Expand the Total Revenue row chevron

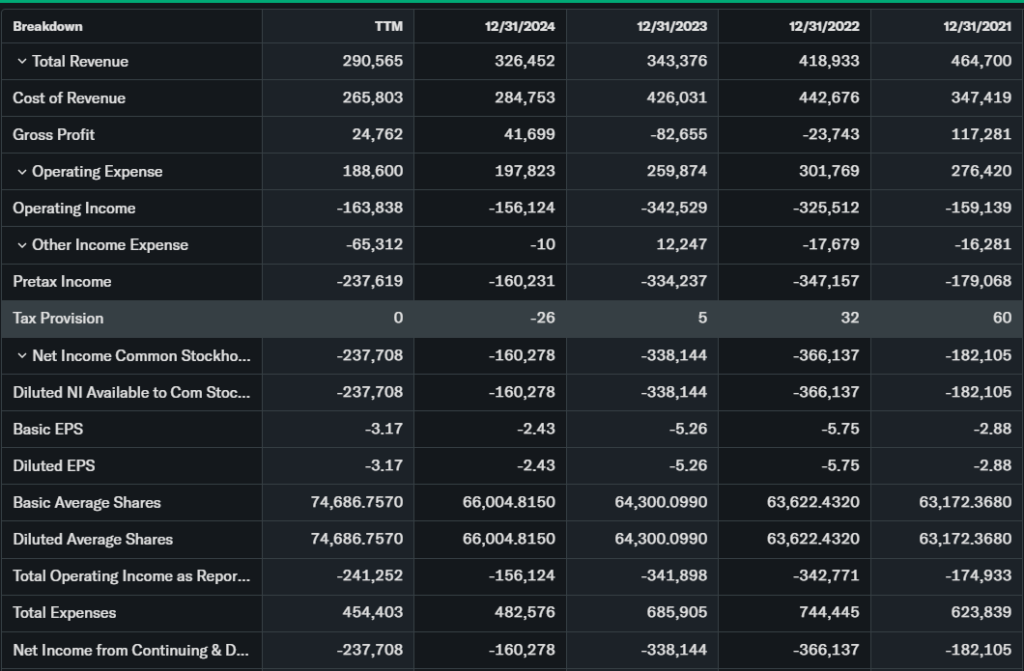click(x=21, y=62)
